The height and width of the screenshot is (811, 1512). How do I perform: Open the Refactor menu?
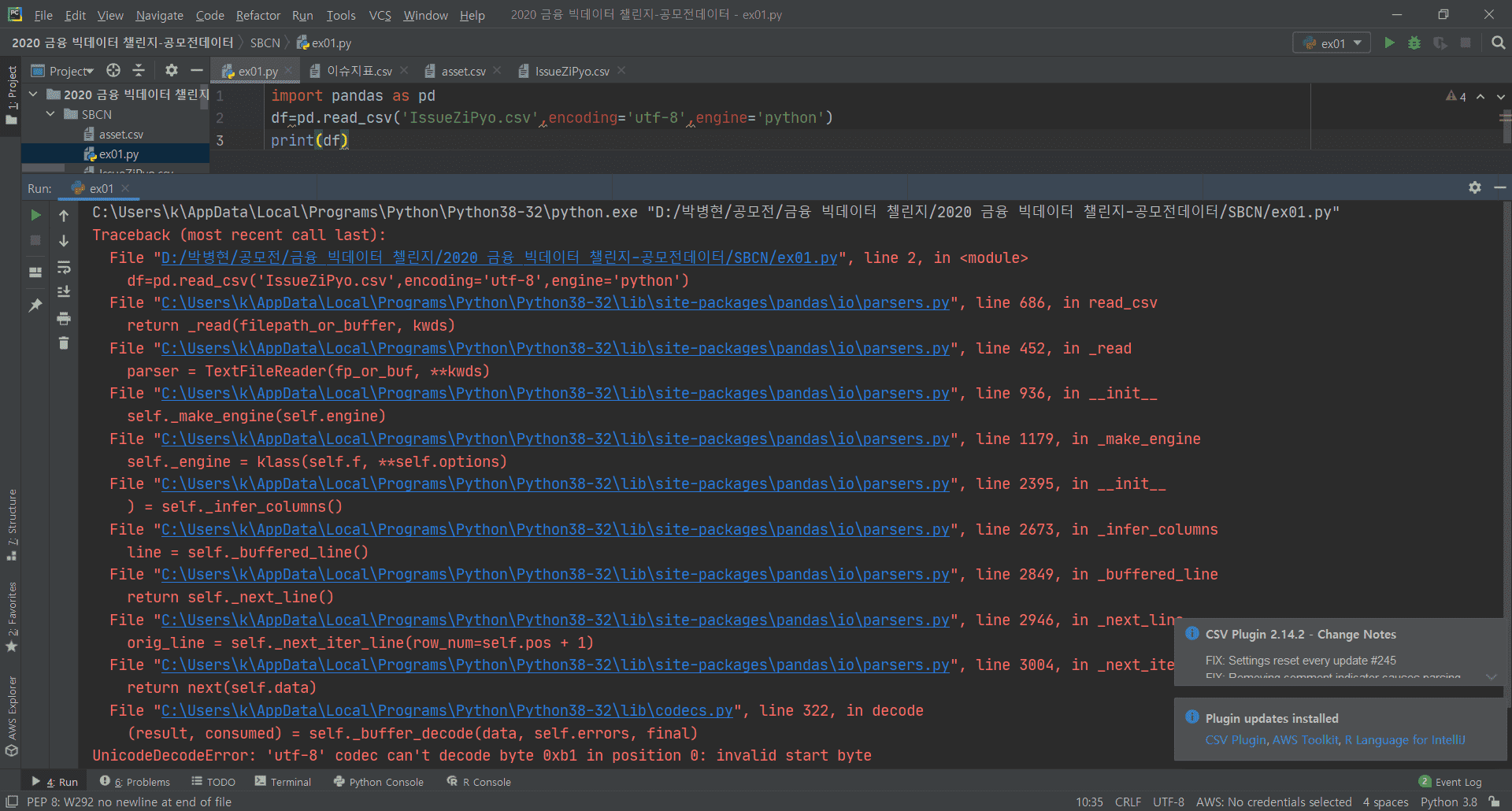click(258, 15)
